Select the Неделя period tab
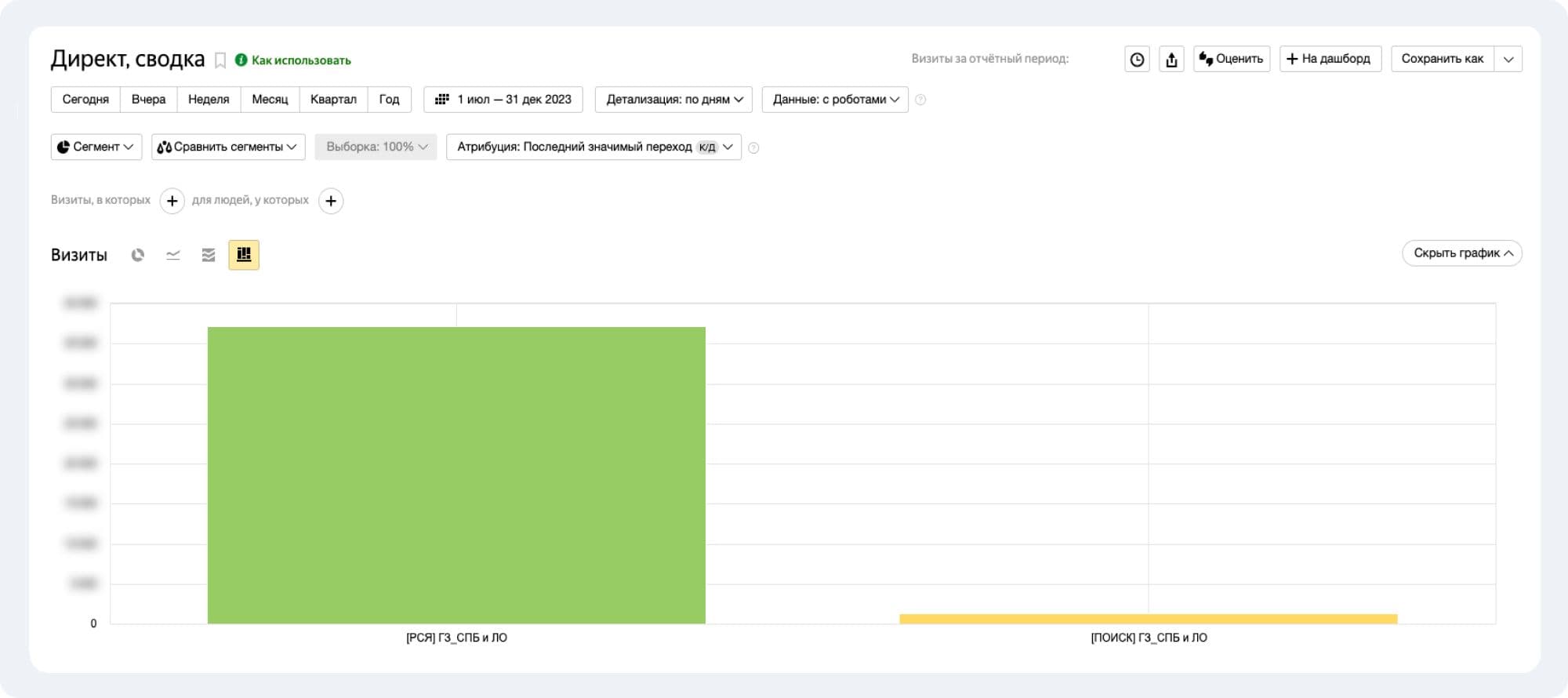This screenshot has height=698, width=1568. pos(209,100)
